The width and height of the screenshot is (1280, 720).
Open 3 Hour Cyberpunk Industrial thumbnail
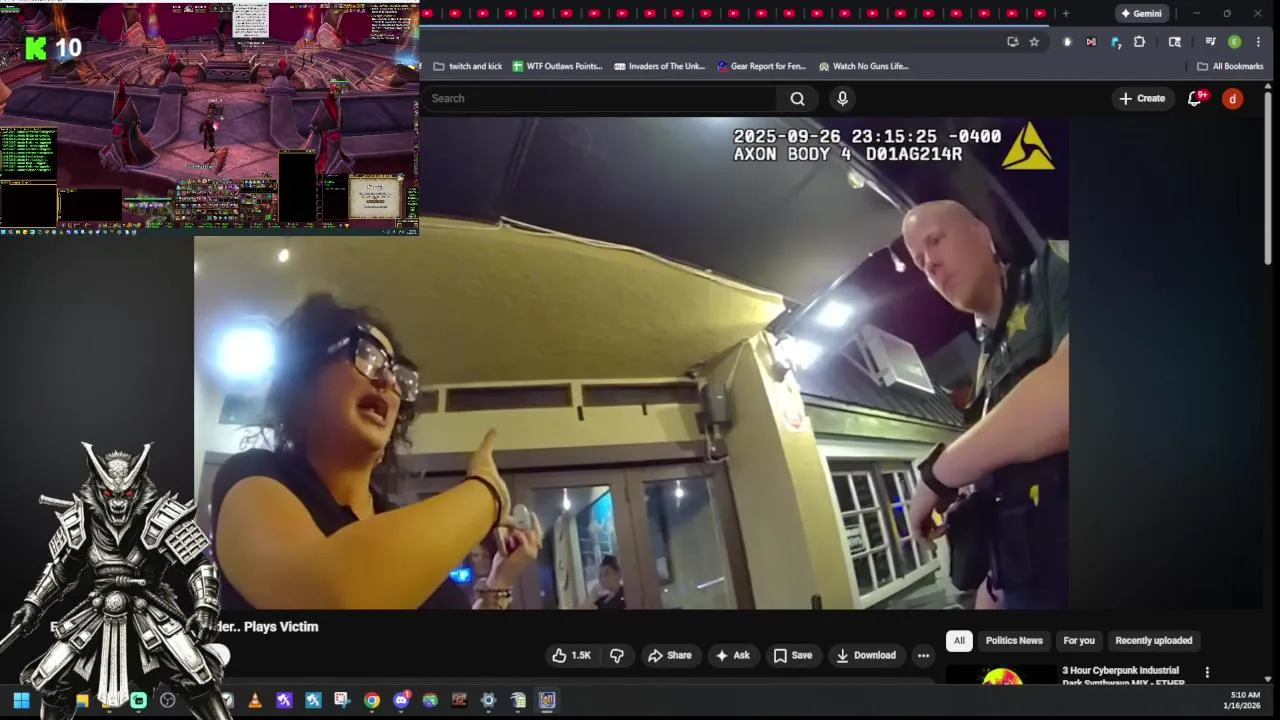click(1000, 675)
